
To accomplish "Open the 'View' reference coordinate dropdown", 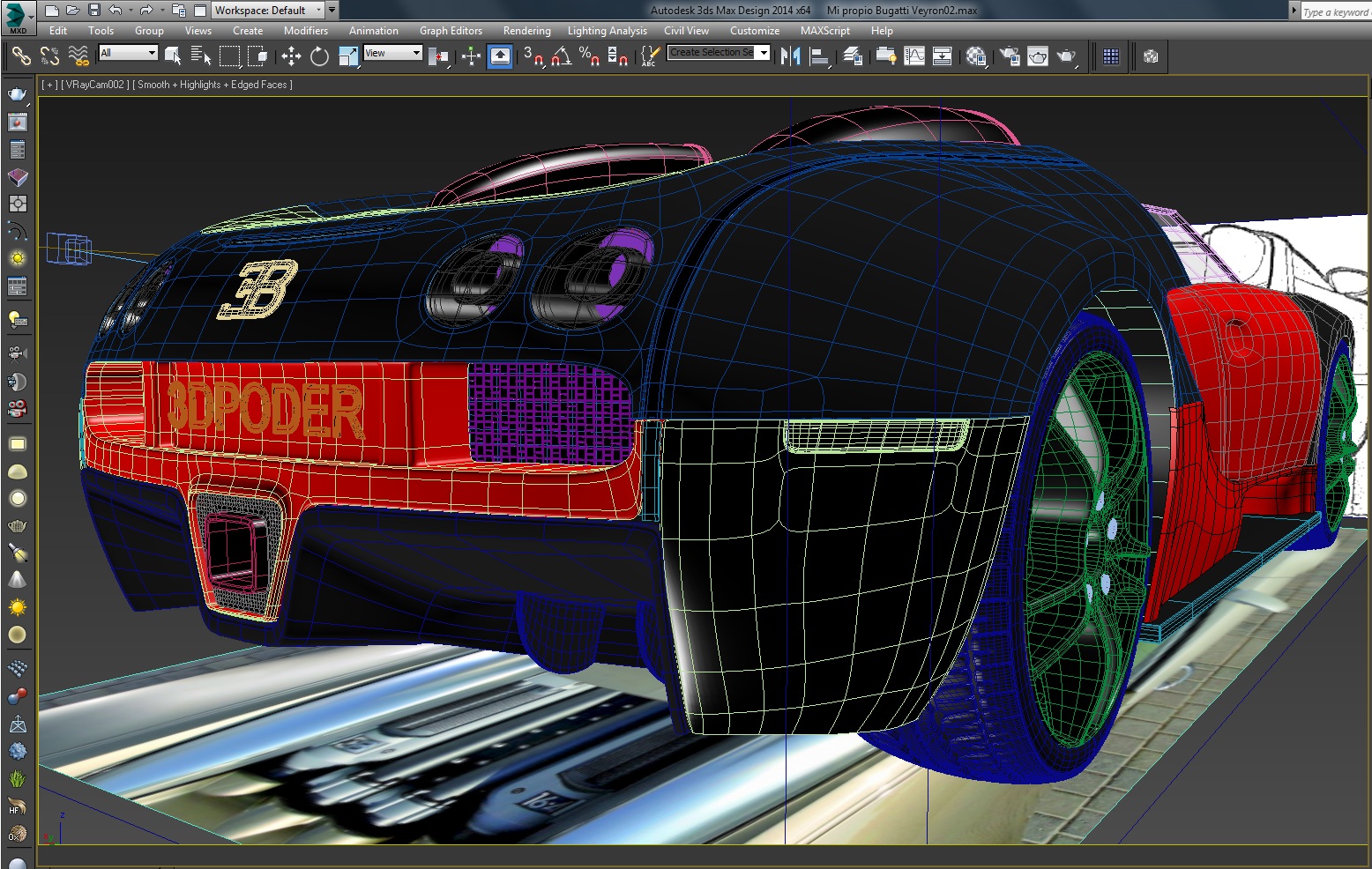I will [393, 53].
